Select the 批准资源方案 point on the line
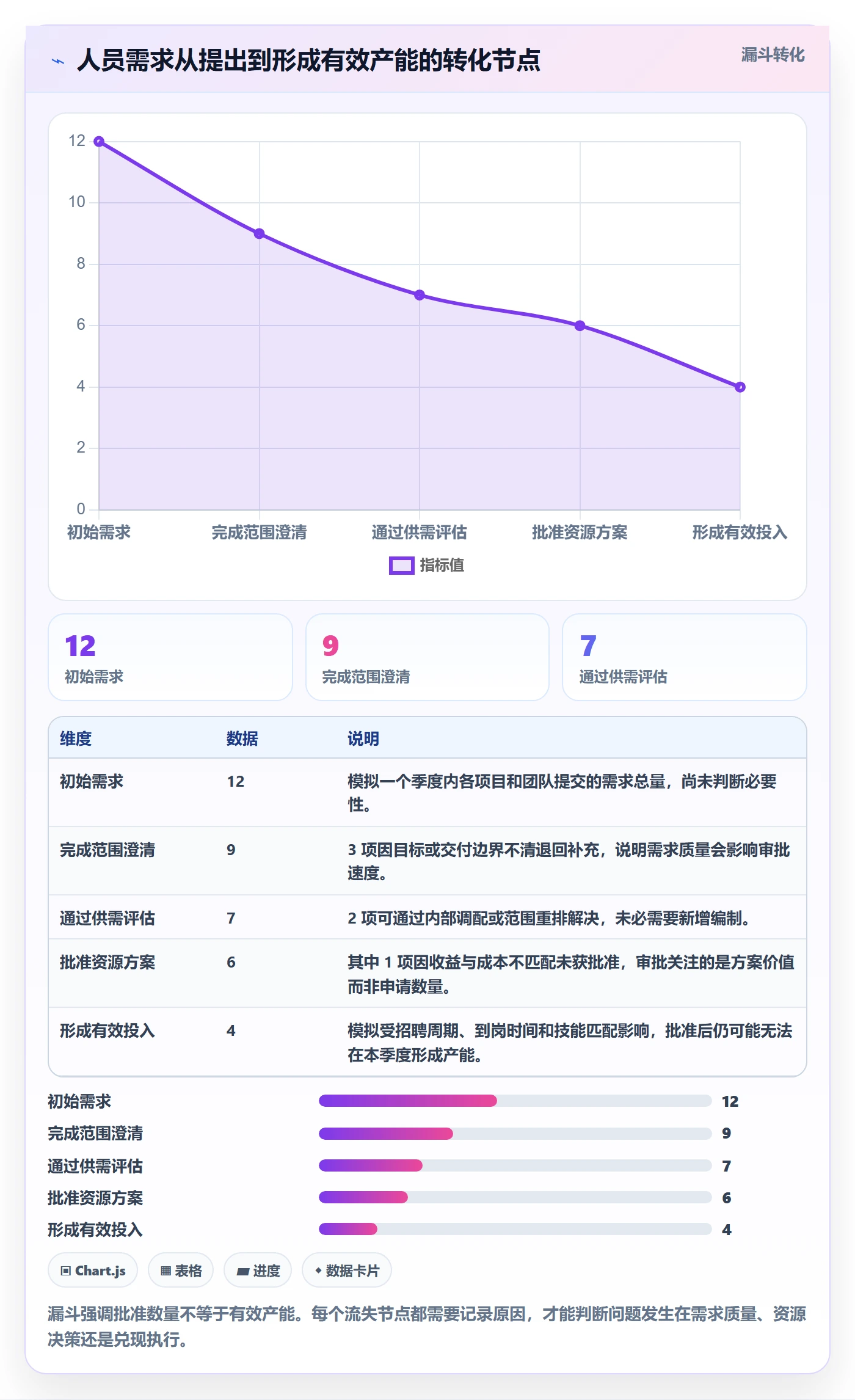The width and height of the screenshot is (855, 1400). (580, 326)
